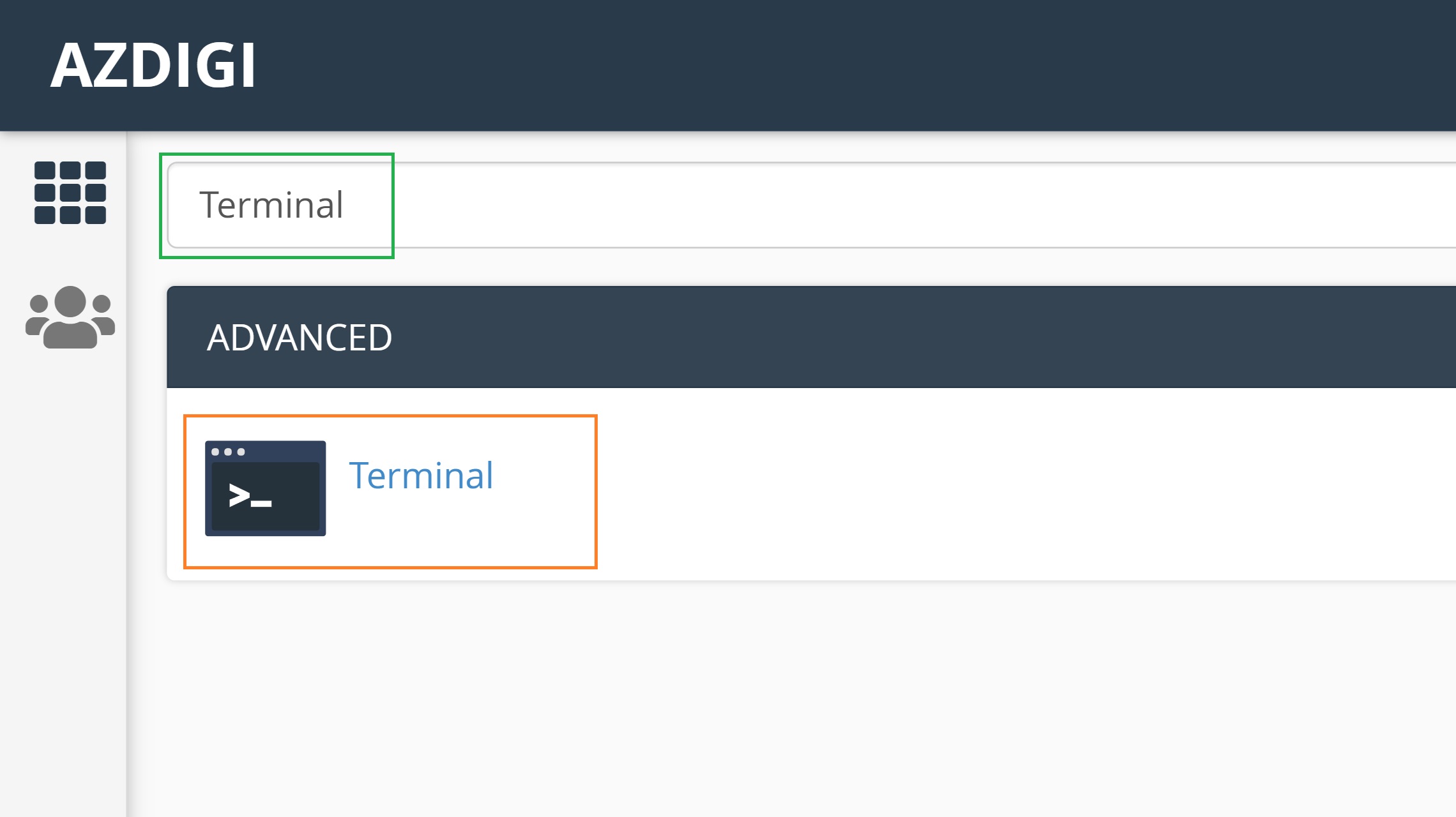Click the AZDIGI logo in header
This screenshot has width=1456, height=817.
[153, 64]
